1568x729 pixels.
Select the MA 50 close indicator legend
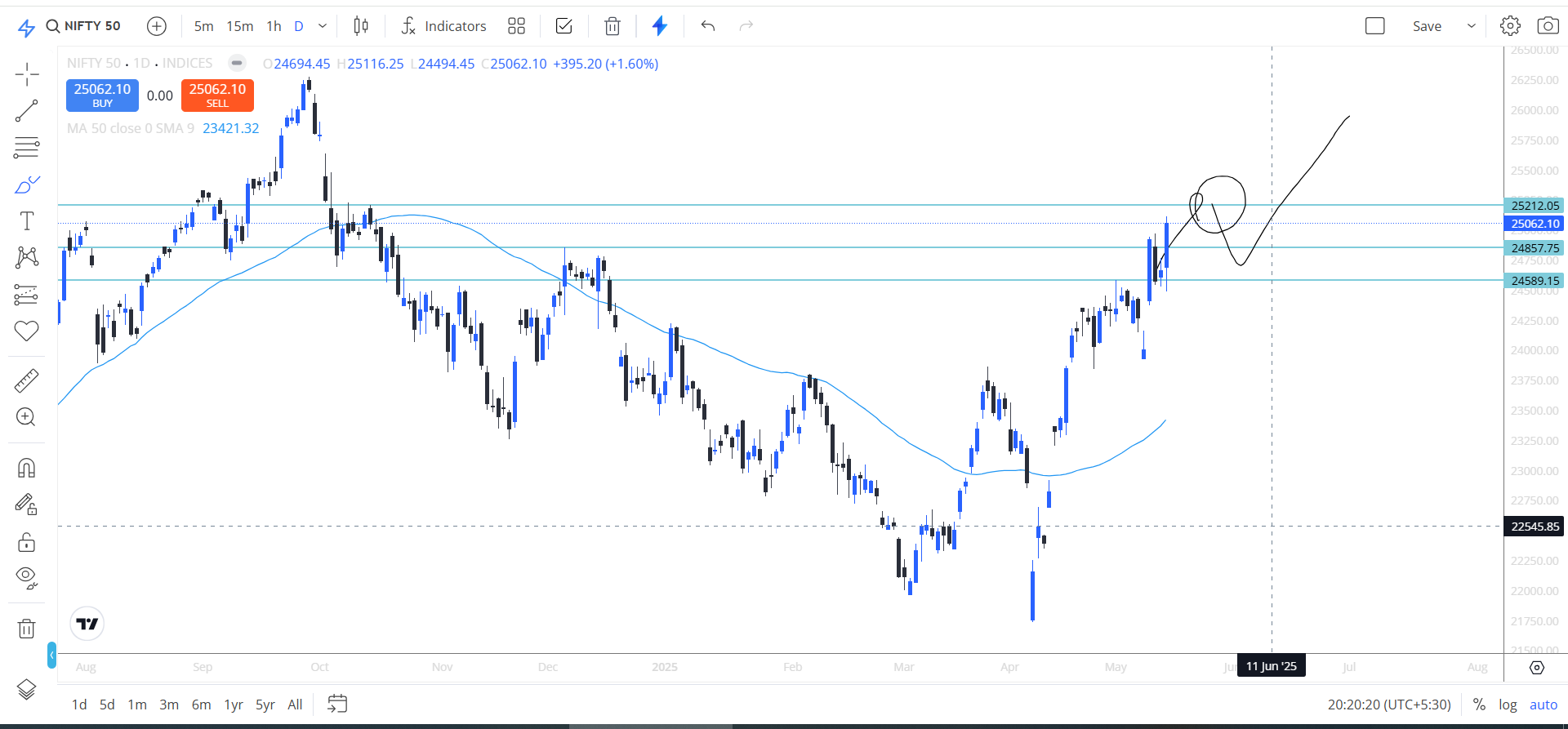(x=131, y=128)
